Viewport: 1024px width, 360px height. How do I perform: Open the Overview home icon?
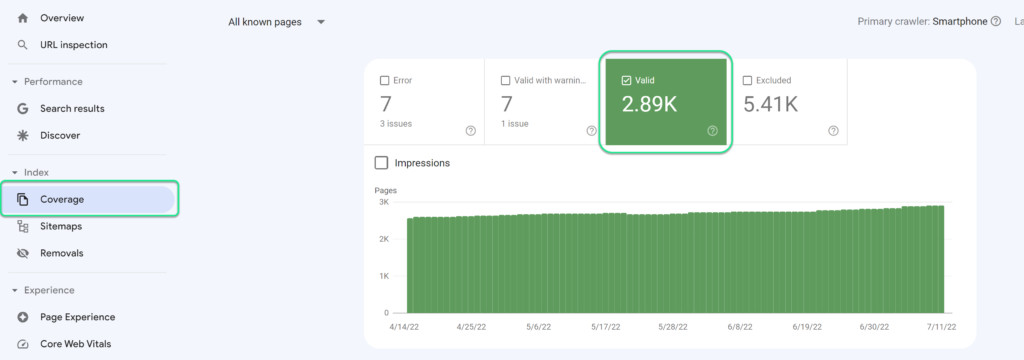(x=23, y=18)
